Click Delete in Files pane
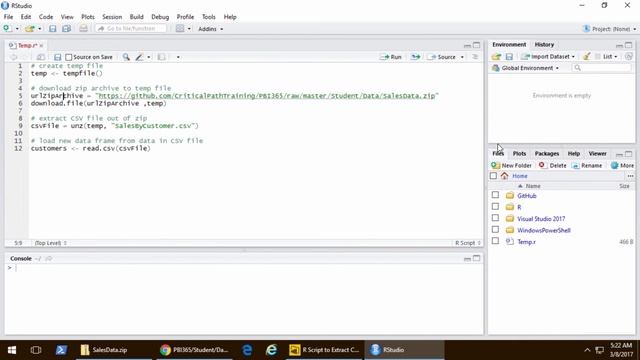The width and height of the screenshot is (640, 360). click(x=553, y=165)
